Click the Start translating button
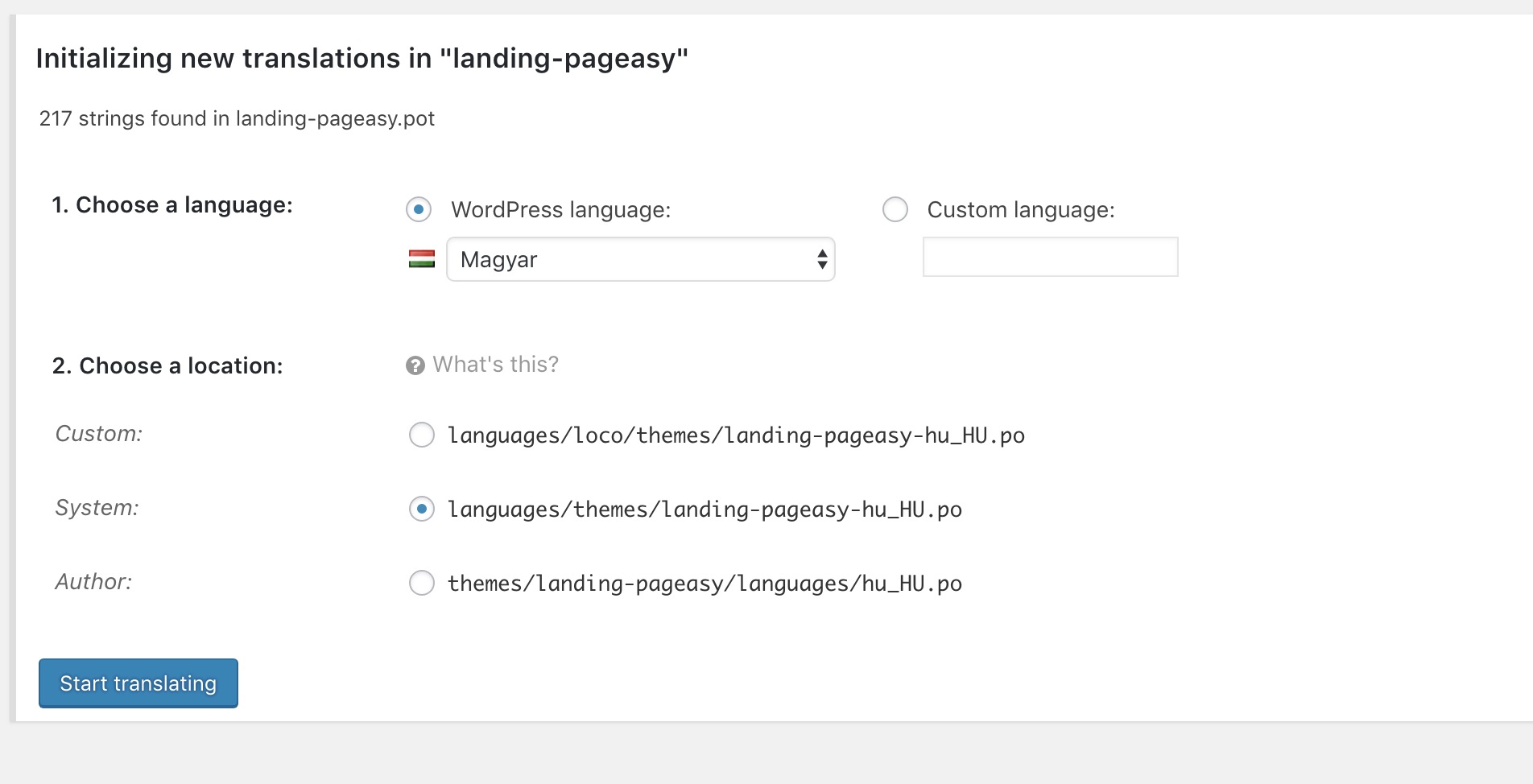Viewport: 1533px width, 784px height. click(x=138, y=683)
